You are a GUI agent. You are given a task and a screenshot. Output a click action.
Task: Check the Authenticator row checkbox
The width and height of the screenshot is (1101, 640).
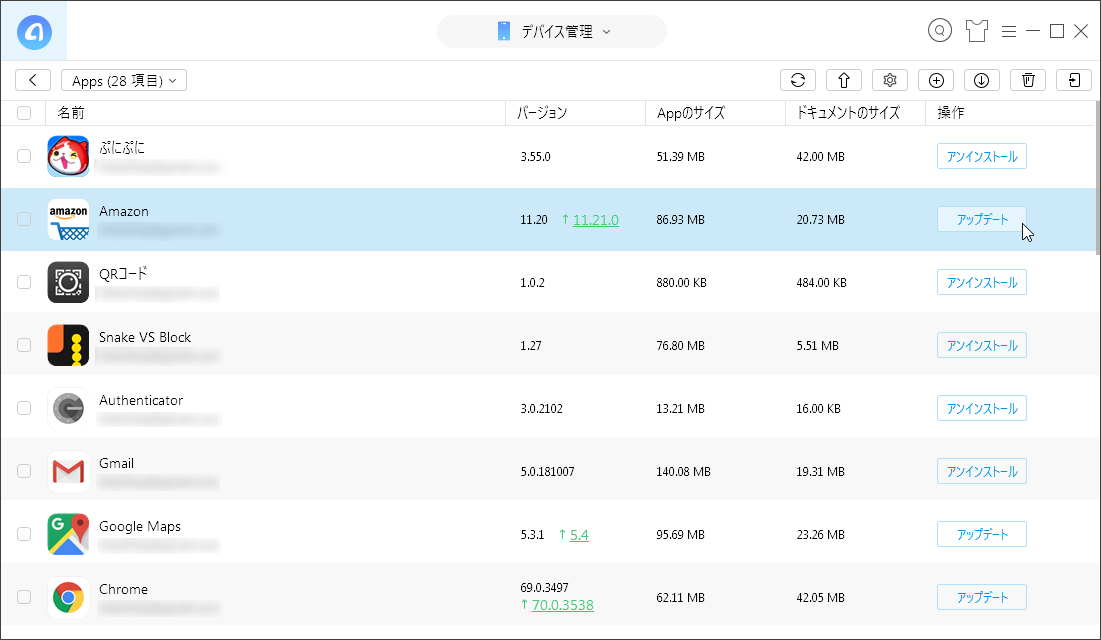24,407
